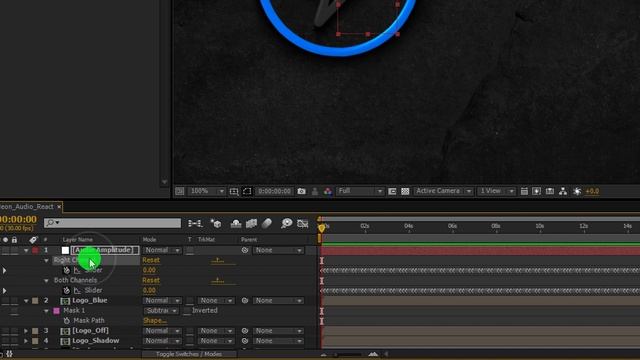Image resolution: width=640 pixels, height=360 pixels.
Task: Click the always preview this view icon
Action: 180,191
